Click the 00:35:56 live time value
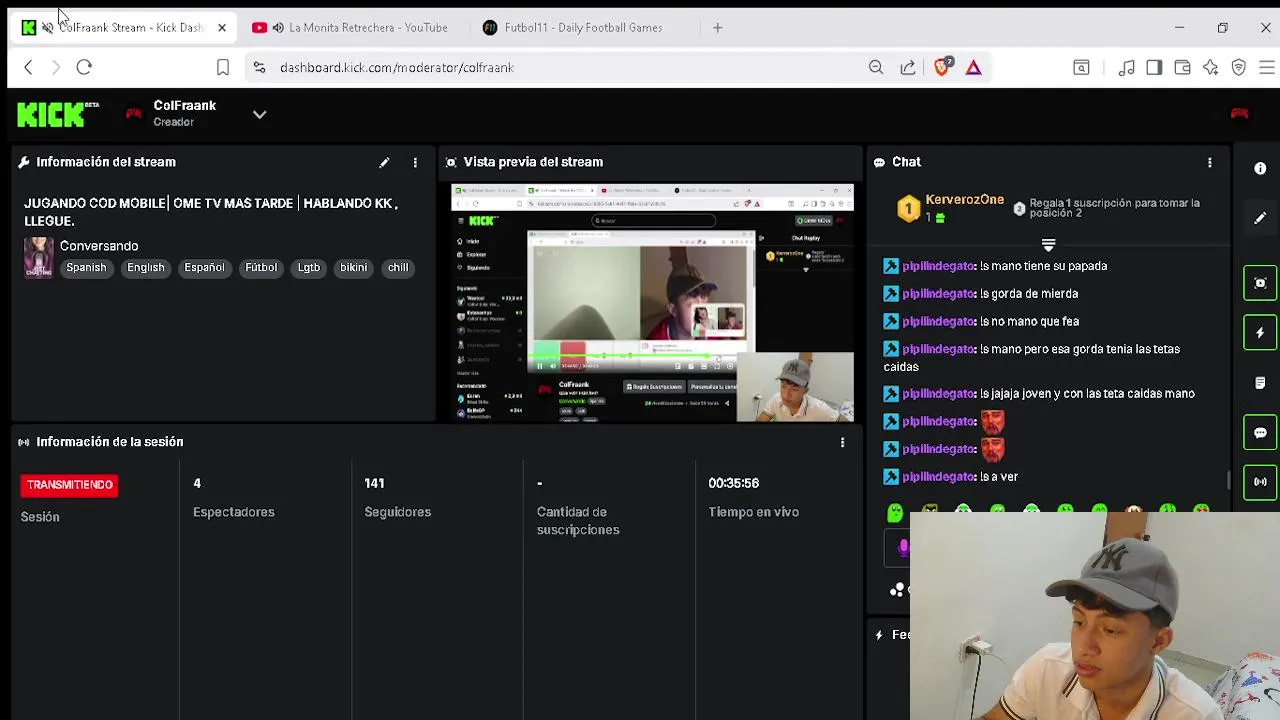This screenshot has width=1280, height=720. coord(734,483)
